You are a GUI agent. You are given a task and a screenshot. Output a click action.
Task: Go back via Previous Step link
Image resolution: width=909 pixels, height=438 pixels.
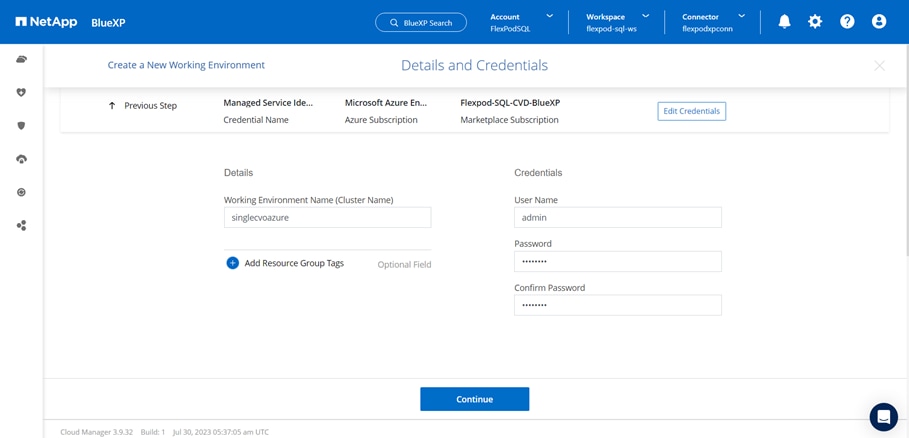[x=151, y=105]
